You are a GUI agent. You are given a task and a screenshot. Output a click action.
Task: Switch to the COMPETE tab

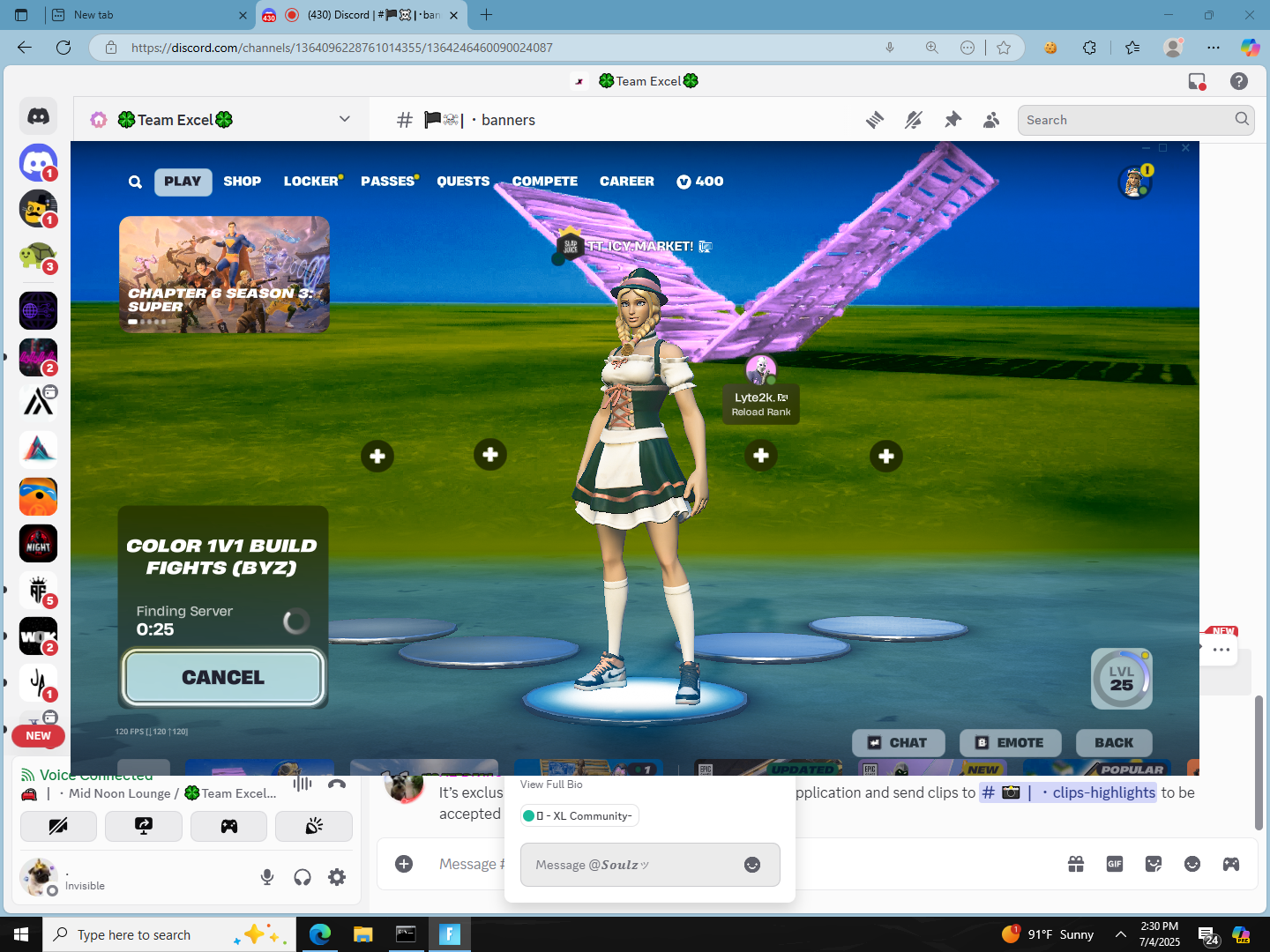tap(545, 182)
